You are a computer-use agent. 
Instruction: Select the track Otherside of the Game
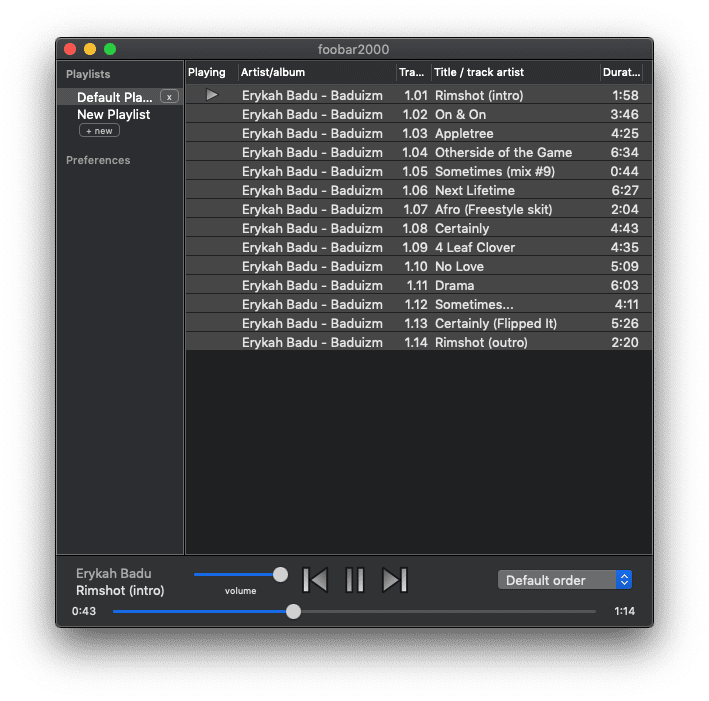tap(419, 152)
